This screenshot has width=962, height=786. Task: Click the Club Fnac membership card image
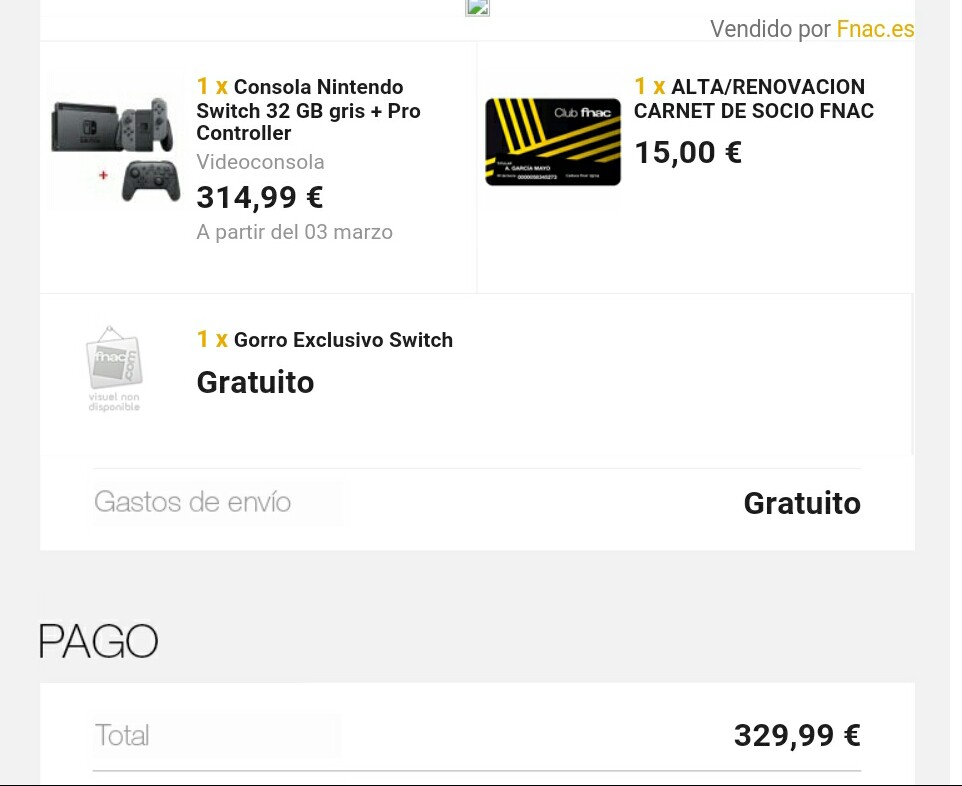[x=552, y=142]
